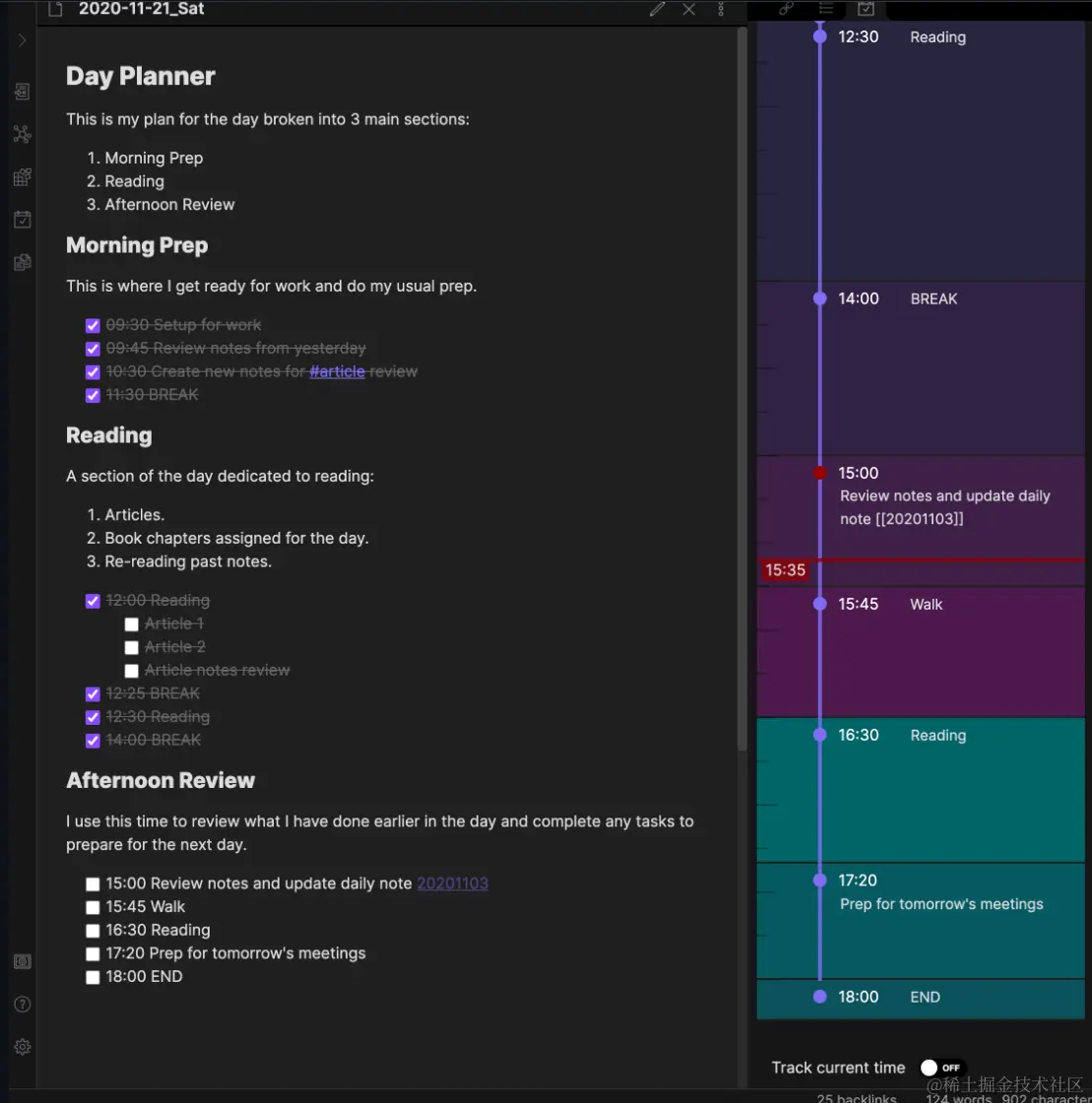Select 18:00 END timeline marker
This screenshot has height=1103, width=1092.
point(820,996)
